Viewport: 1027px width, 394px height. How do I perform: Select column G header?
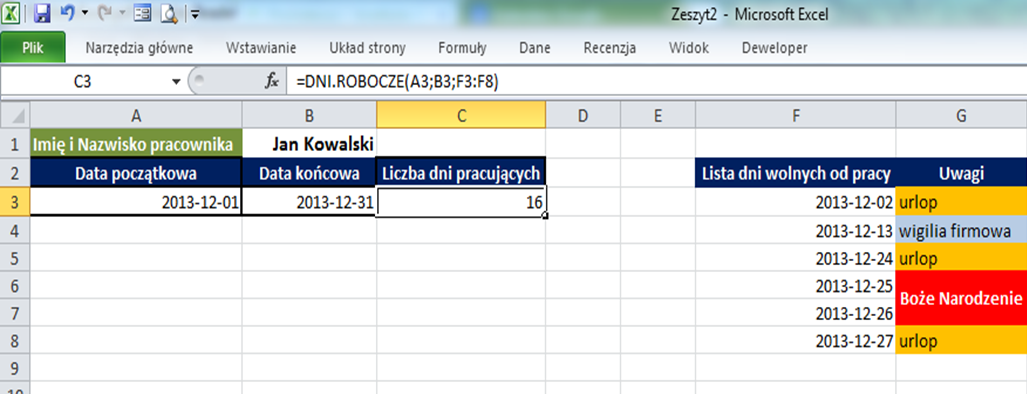pyautogui.click(x=961, y=116)
